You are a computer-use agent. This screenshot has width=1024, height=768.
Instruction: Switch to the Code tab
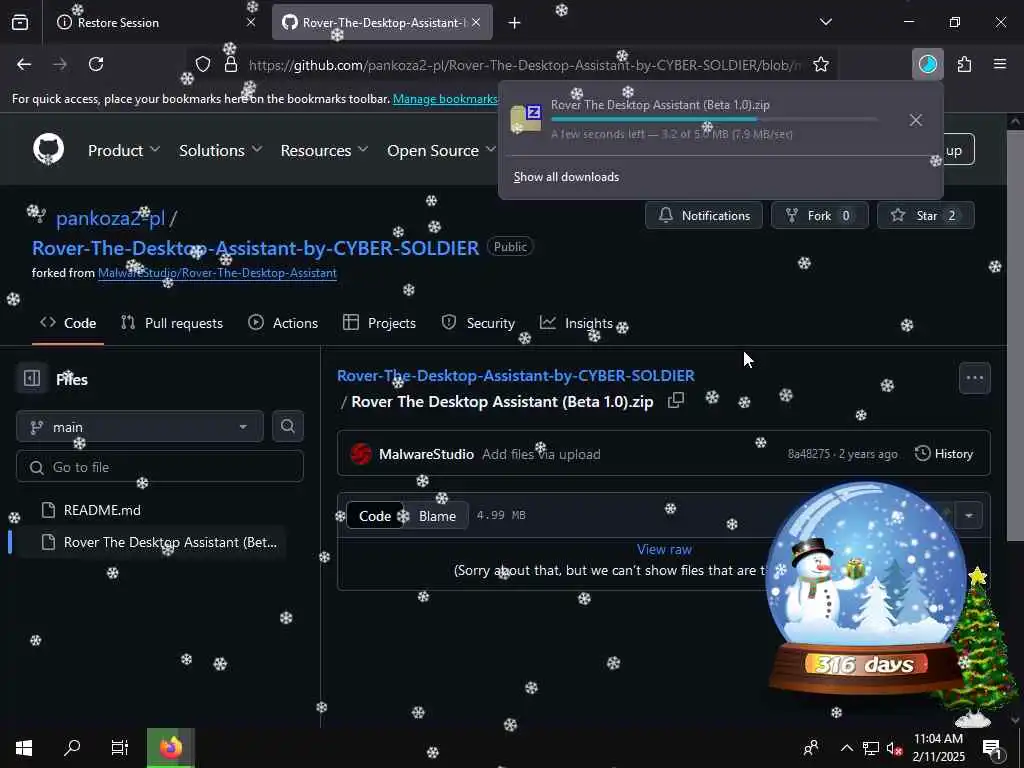pyautogui.click(x=68, y=323)
